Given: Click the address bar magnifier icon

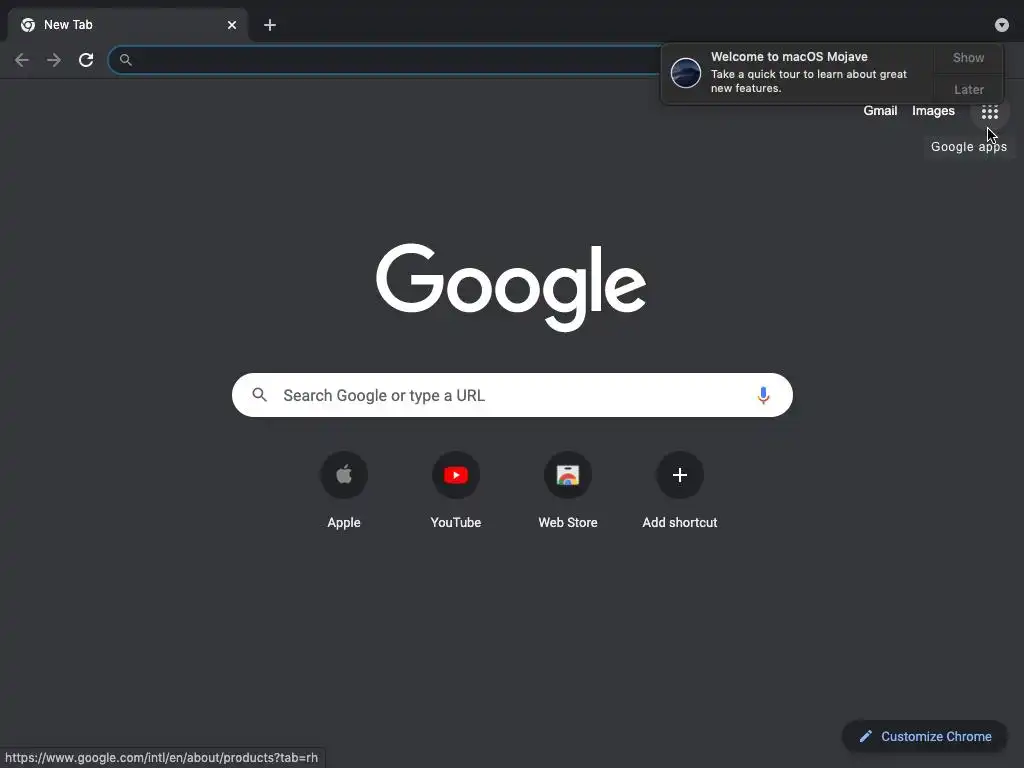Looking at the screenshot, I should (125, 60).
